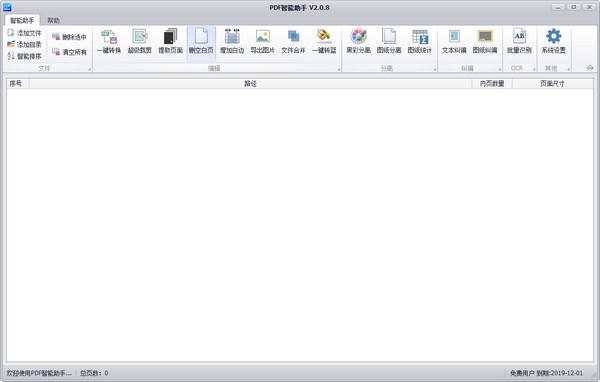Click the 一键转蓝 paint bucket tool

click(324, 42)
